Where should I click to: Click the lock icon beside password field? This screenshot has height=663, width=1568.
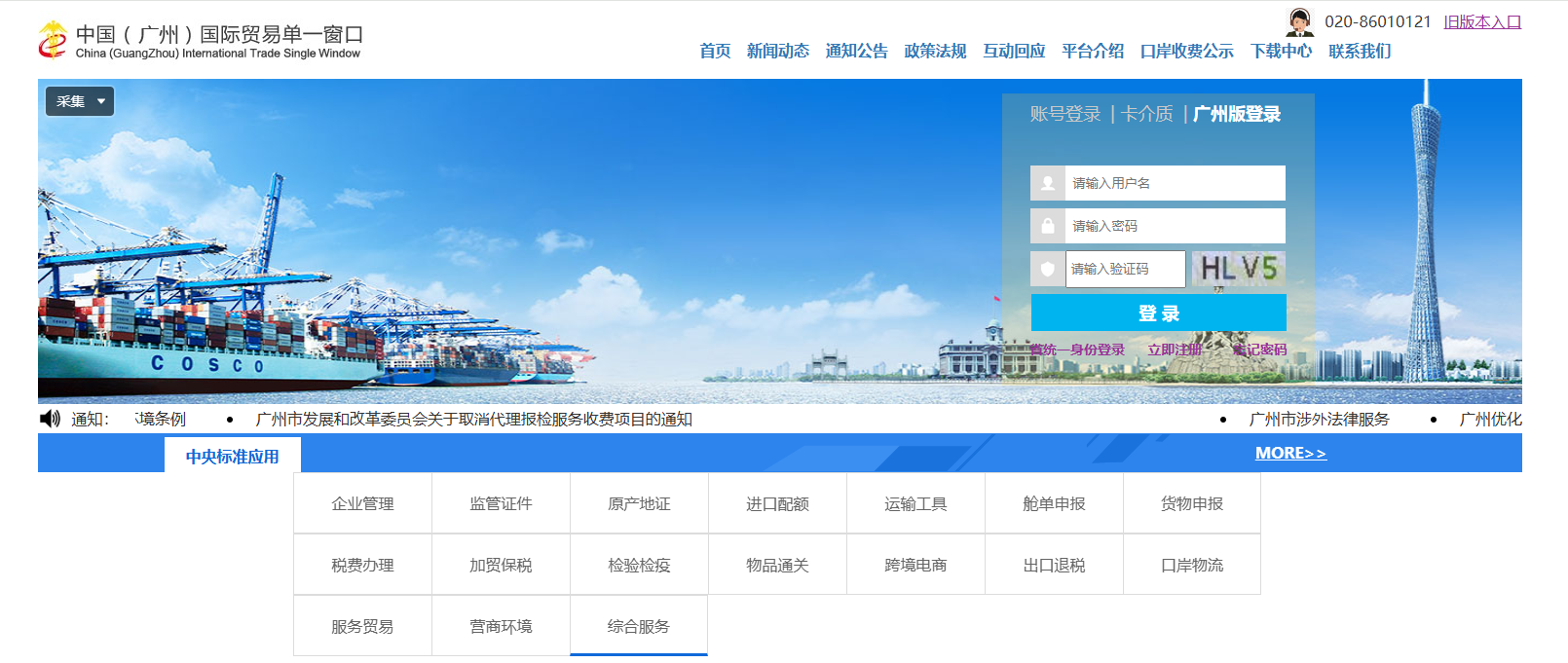tap(1047, 226)
